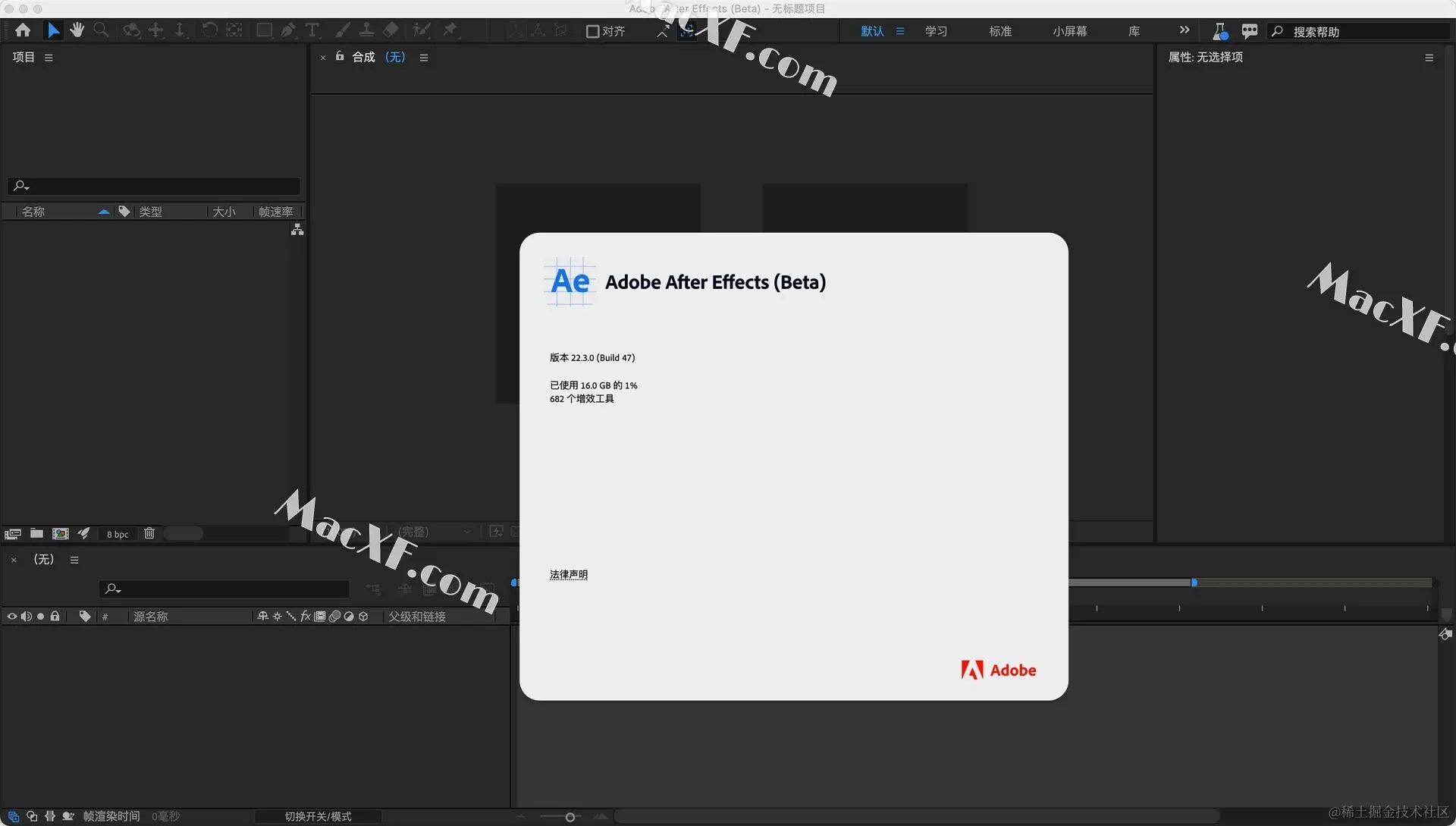Switch to the 学习 workspace
Viewport: 1456px width, 826px height.
tap(936, 31)
